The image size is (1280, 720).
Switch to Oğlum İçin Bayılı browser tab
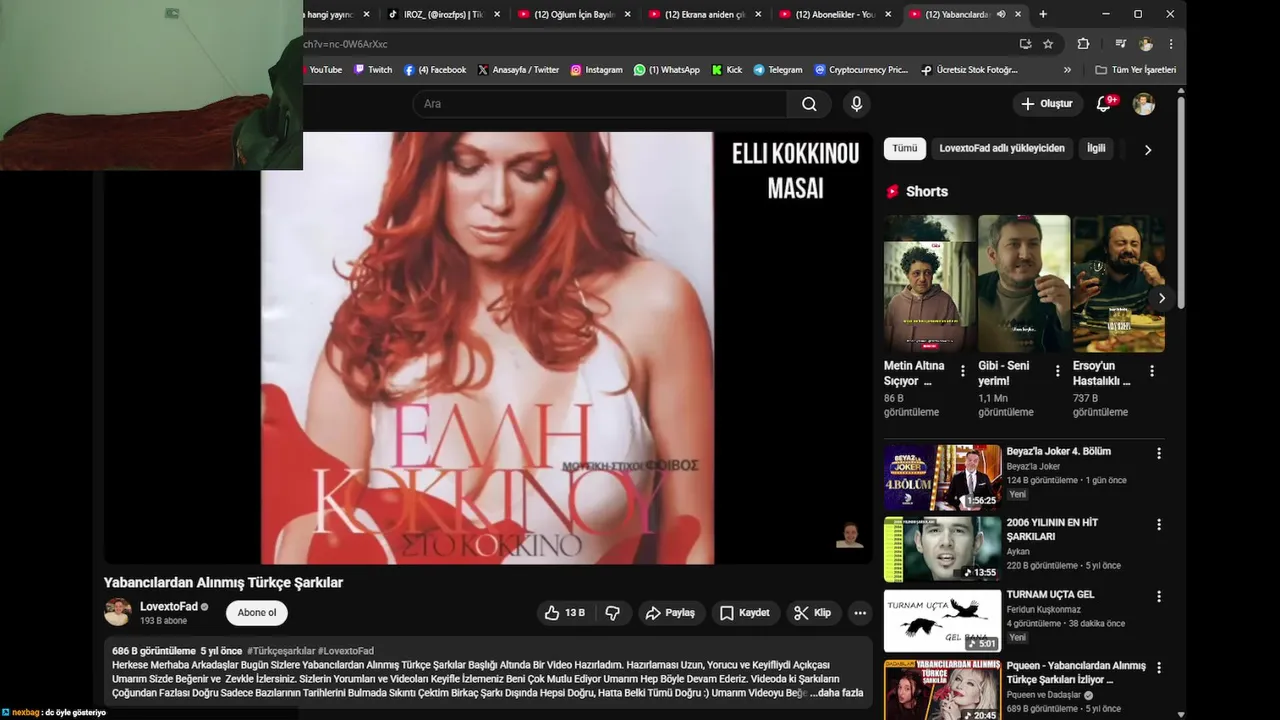tap(574, 14)
